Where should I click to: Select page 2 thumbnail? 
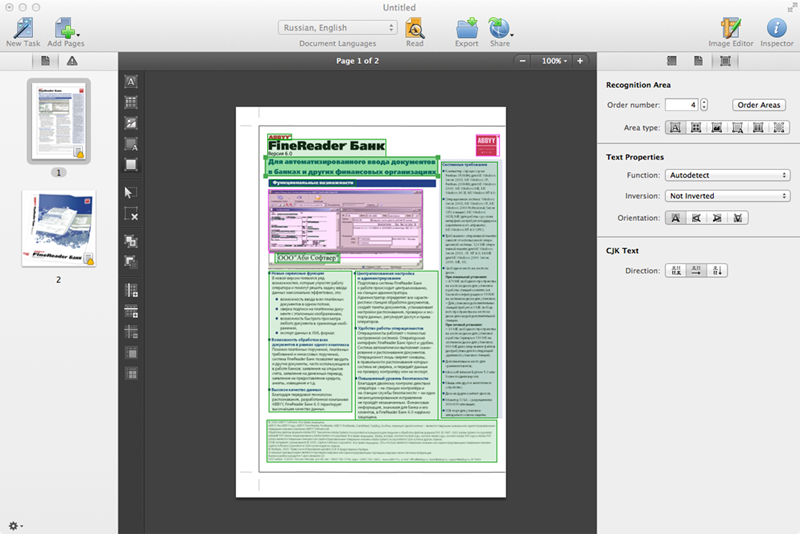[59, 228]
